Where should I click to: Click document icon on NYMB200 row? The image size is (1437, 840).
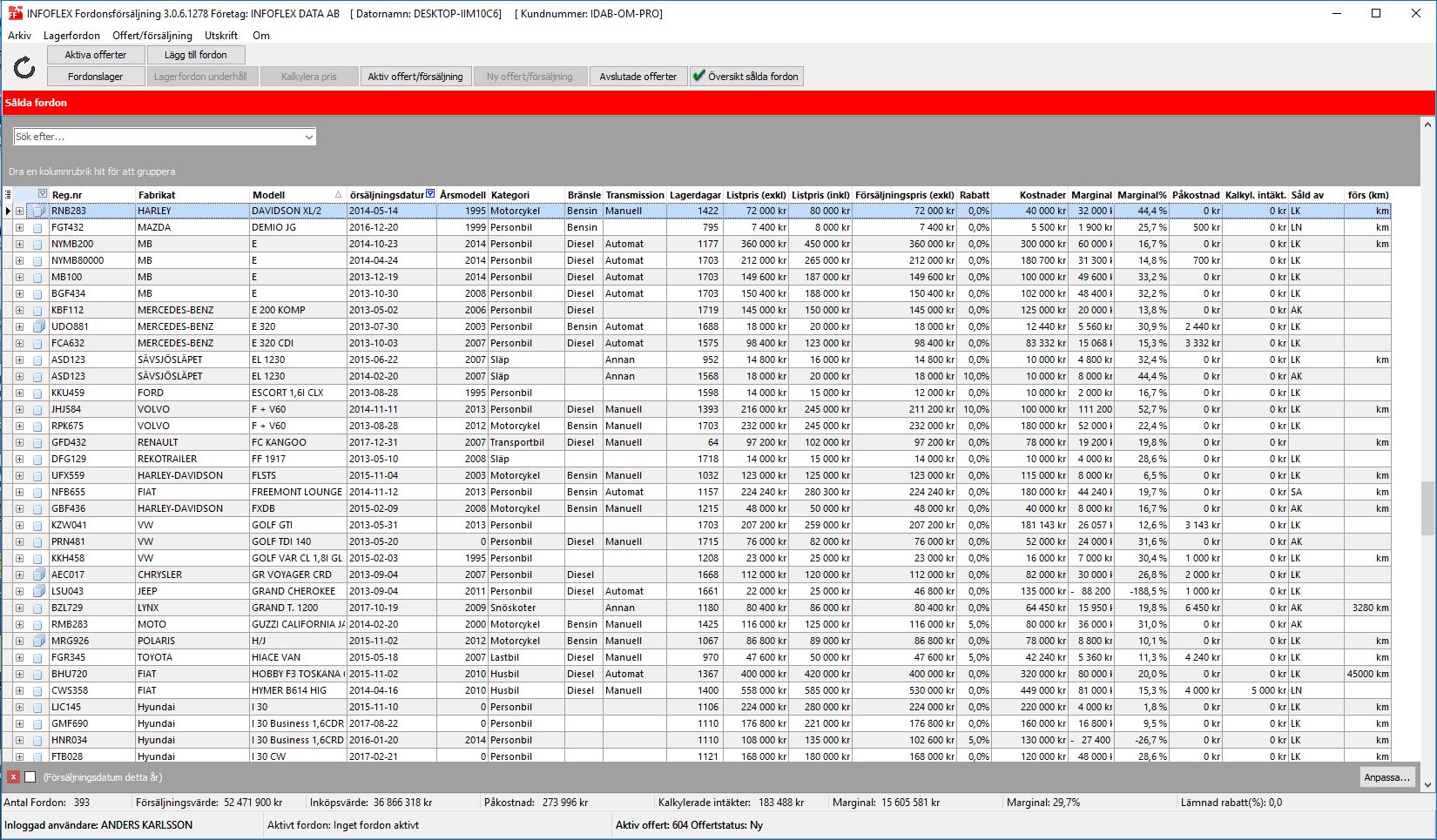[37, 244]
